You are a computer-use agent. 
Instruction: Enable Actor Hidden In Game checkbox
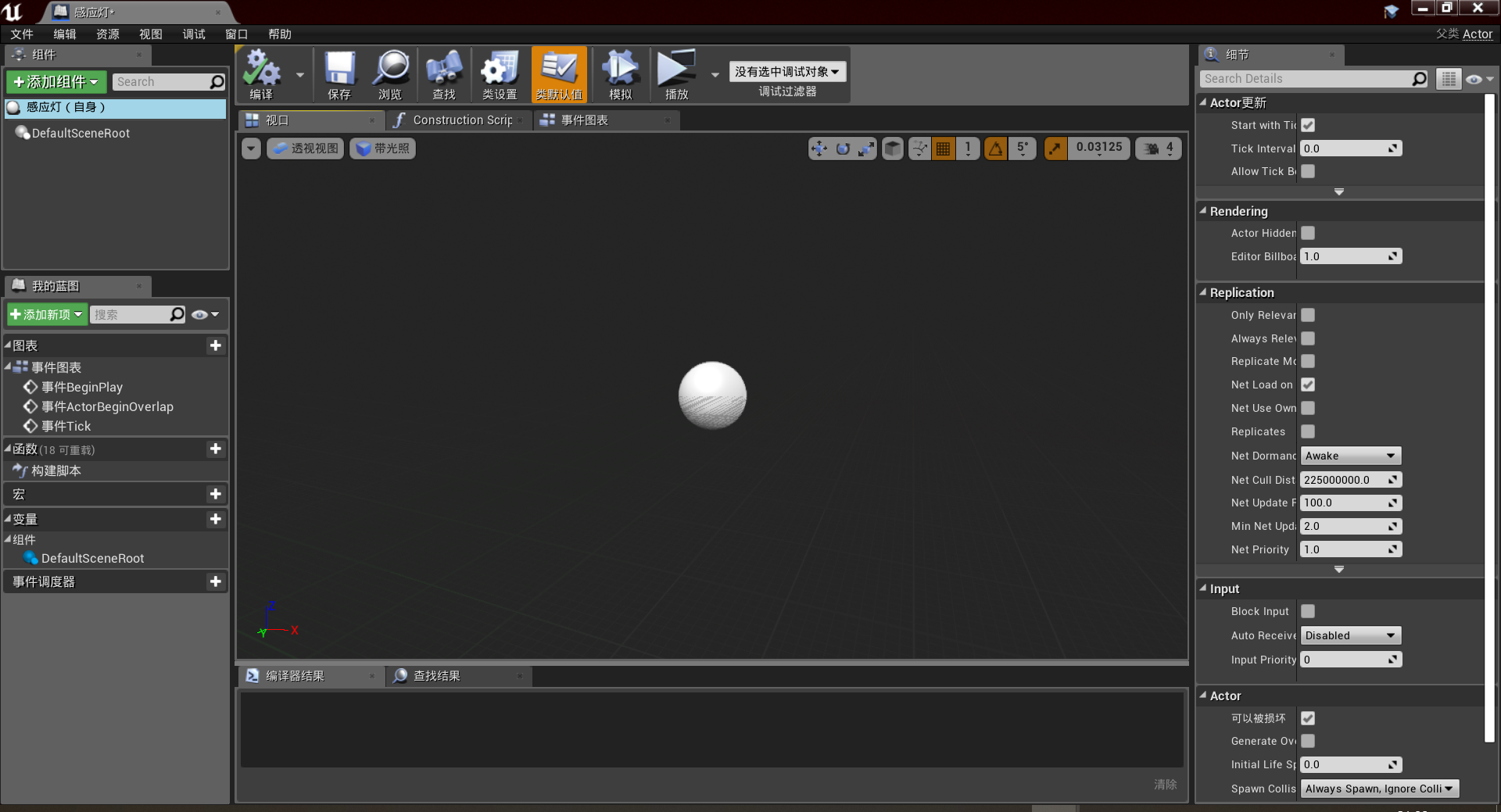pos(1308,233)
